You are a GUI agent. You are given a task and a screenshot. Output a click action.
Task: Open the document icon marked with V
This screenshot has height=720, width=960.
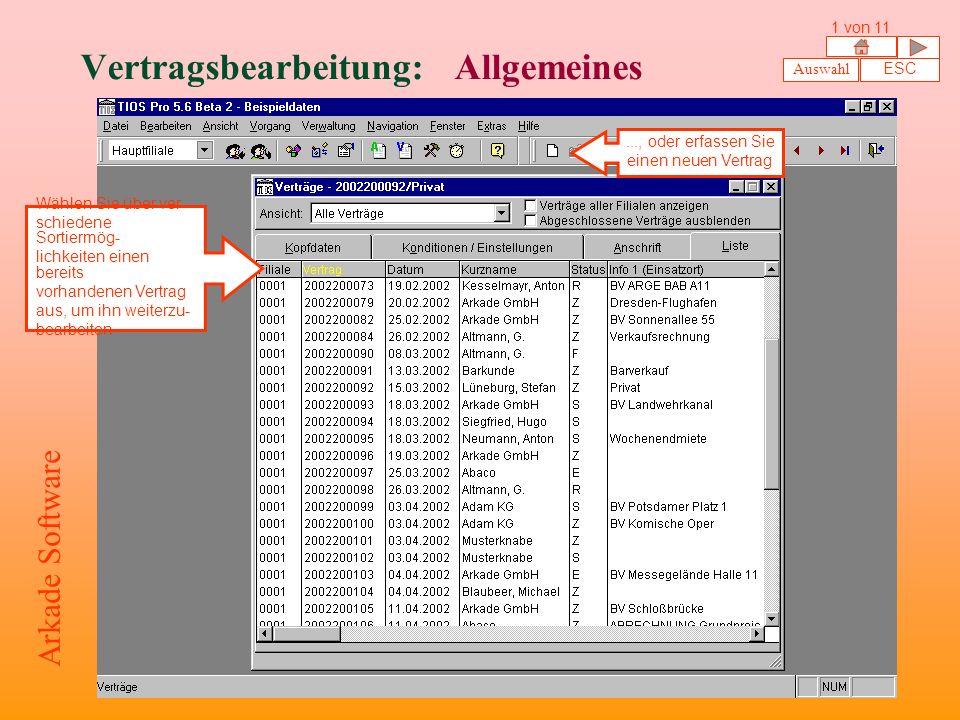pyautogui.click(x=405, y=151)
